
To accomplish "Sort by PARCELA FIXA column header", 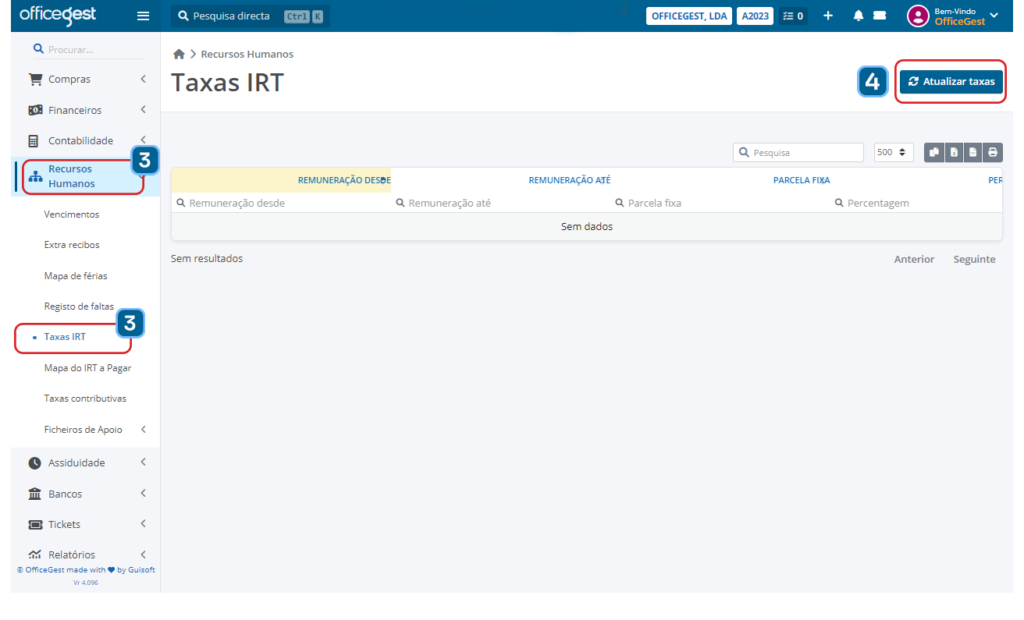I will click(x=801, y=180).
